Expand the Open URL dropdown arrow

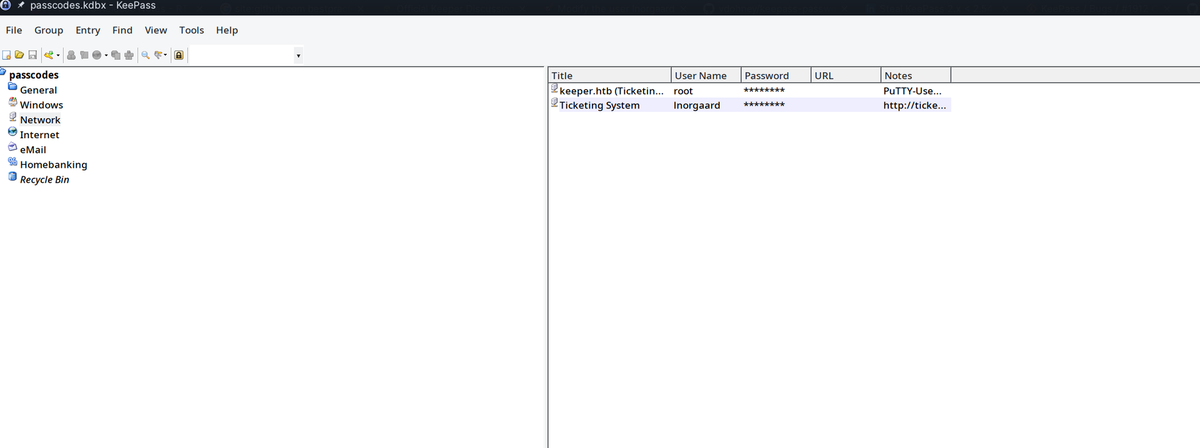click(106, 55)
